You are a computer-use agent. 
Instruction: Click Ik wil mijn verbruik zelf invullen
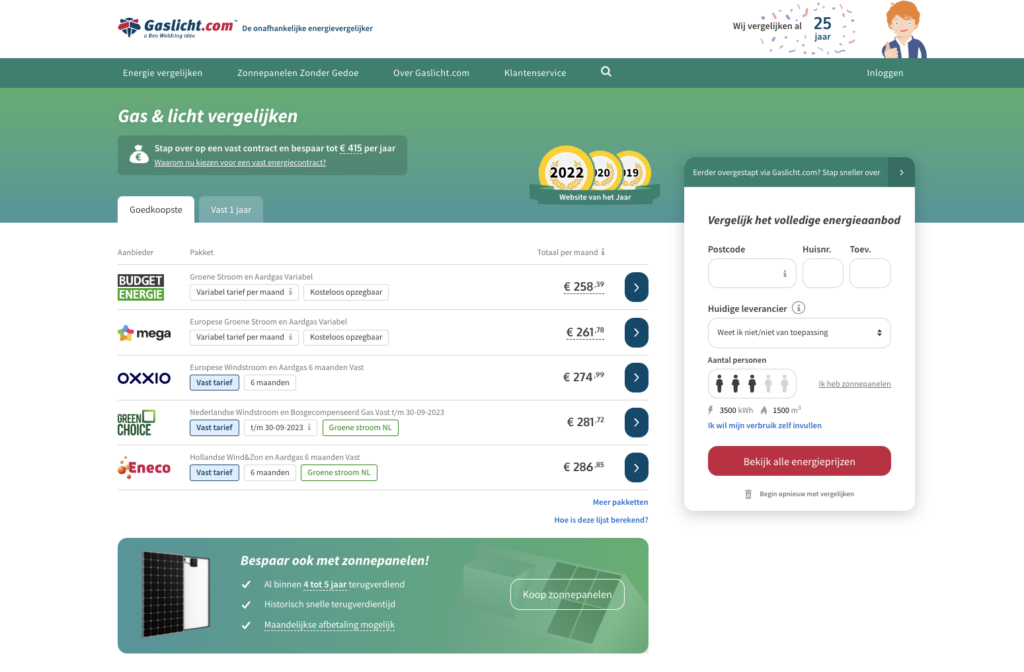click(x=764, y=426)
